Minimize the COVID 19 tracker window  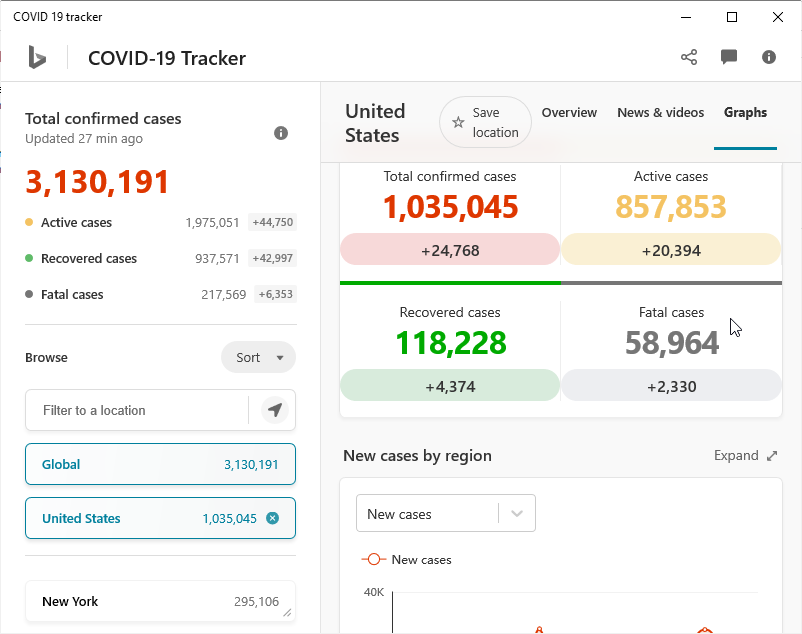pyautogui.click(x=686, y=17)
